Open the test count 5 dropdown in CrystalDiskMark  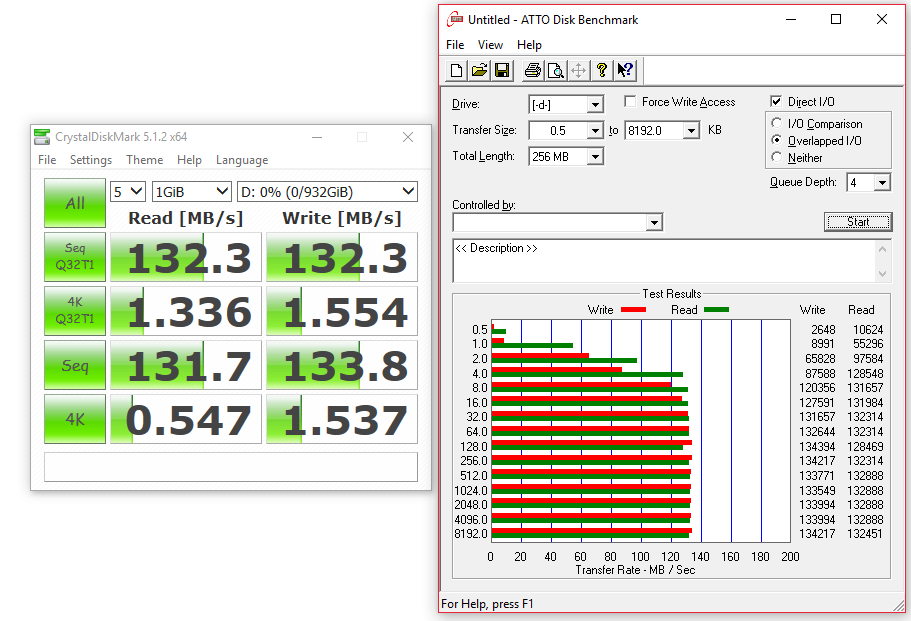pyautogui.click(x=127, y=192)
